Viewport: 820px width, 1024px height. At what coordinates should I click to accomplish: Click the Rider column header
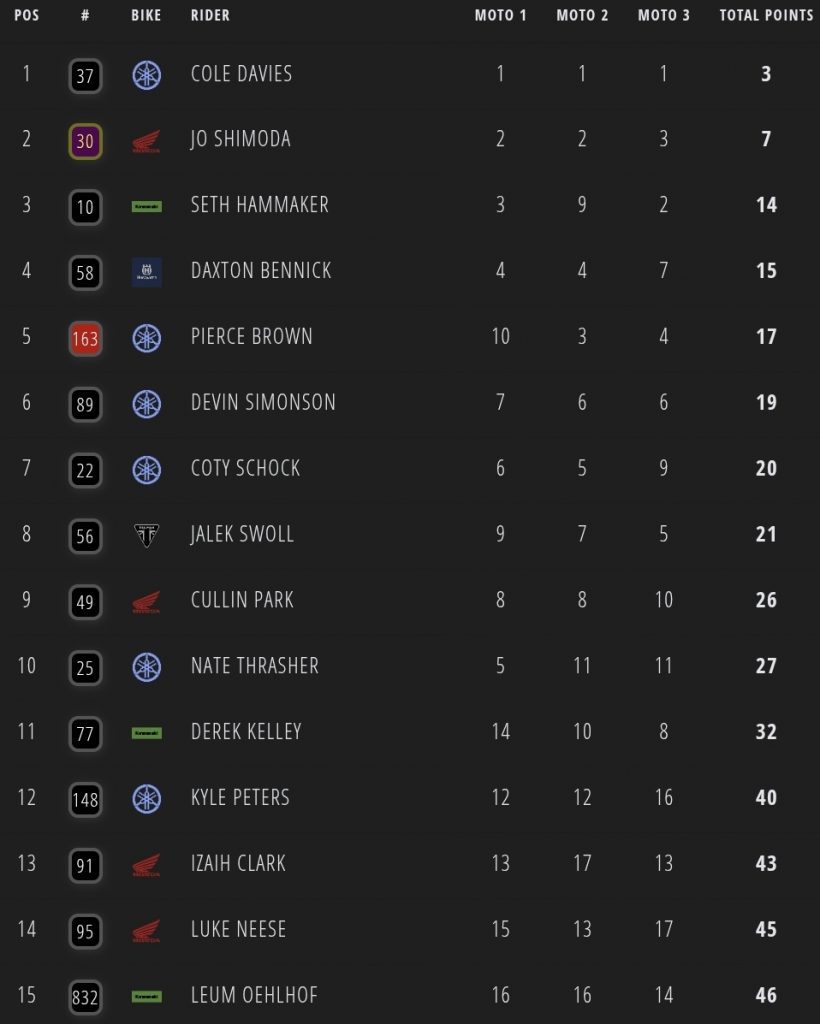210,15
